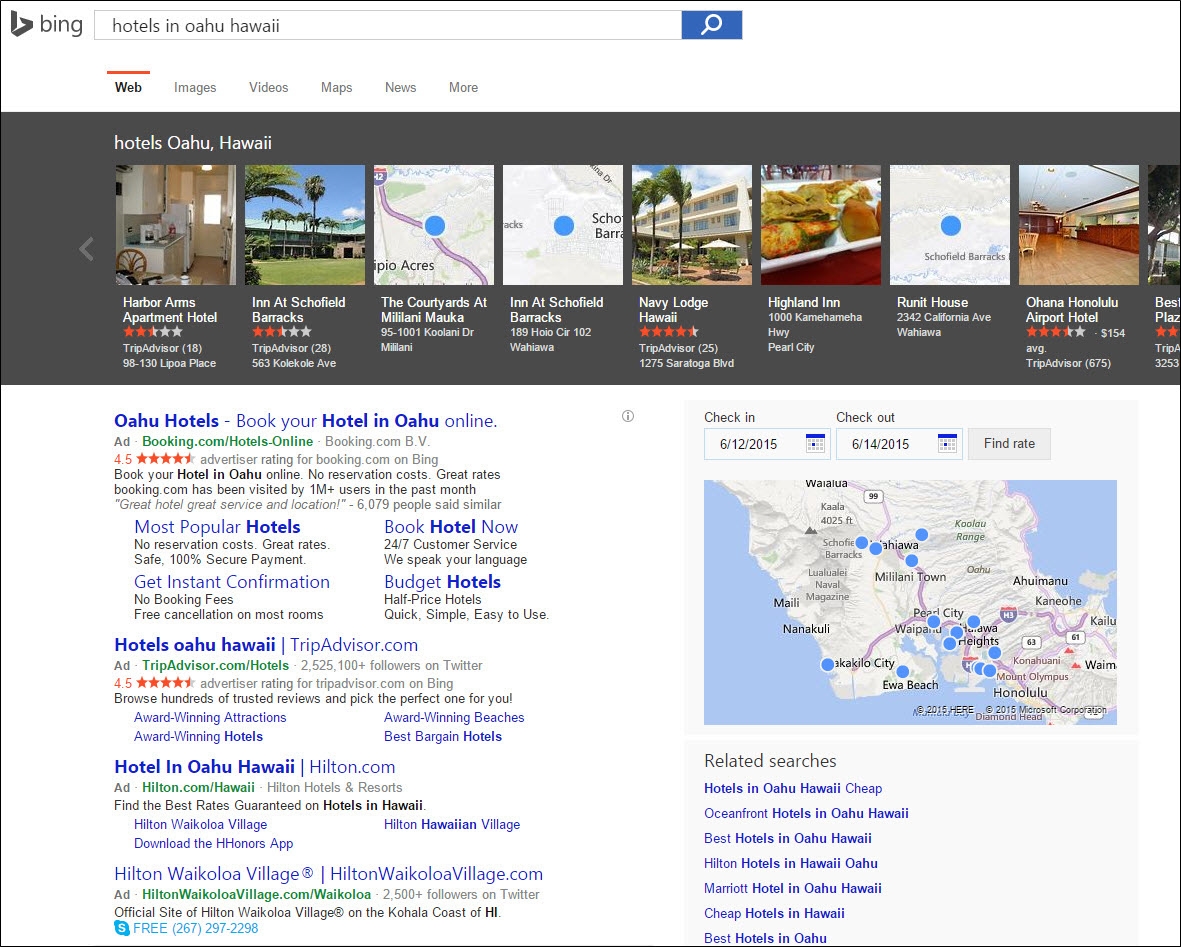This screenshot has width=1181, height=947.
Task: Open Cheap Hotels in Hawaii search
Action: click(x=774, y=913)
